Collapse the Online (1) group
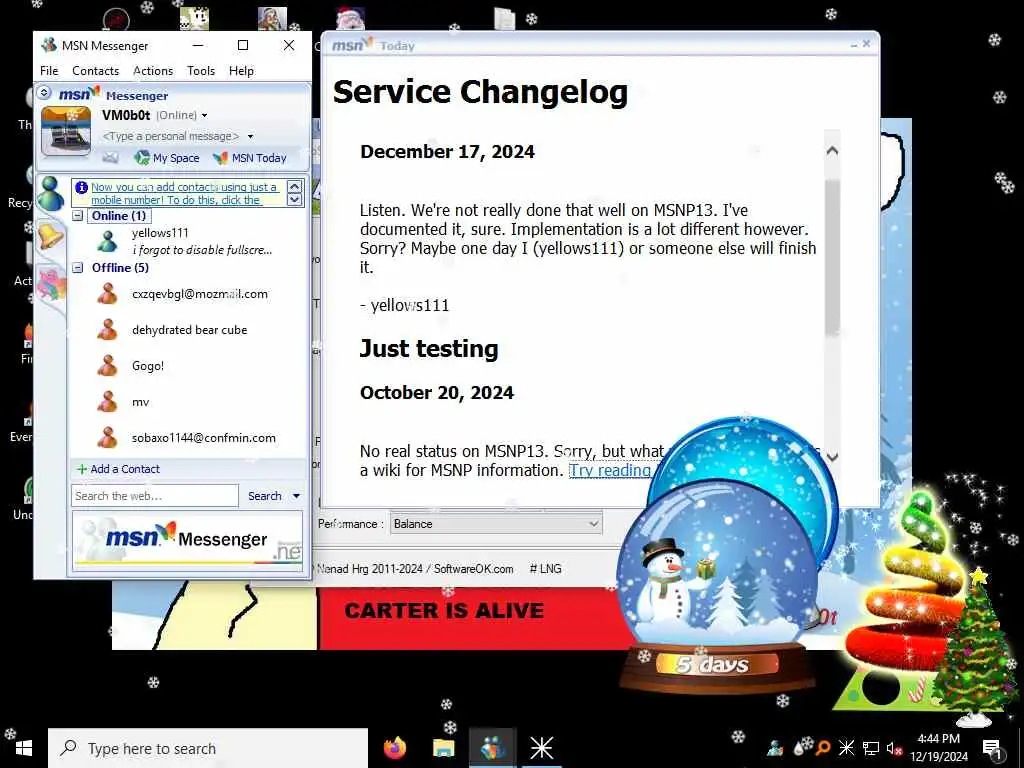The height and width of the screenshot is (768, 1024). tap(78, 216)
